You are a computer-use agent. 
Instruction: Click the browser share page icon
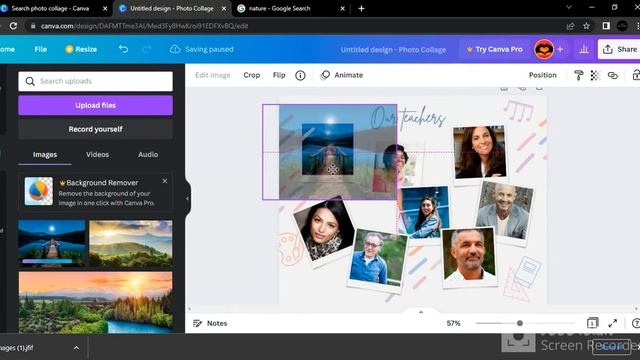(570, 26)
